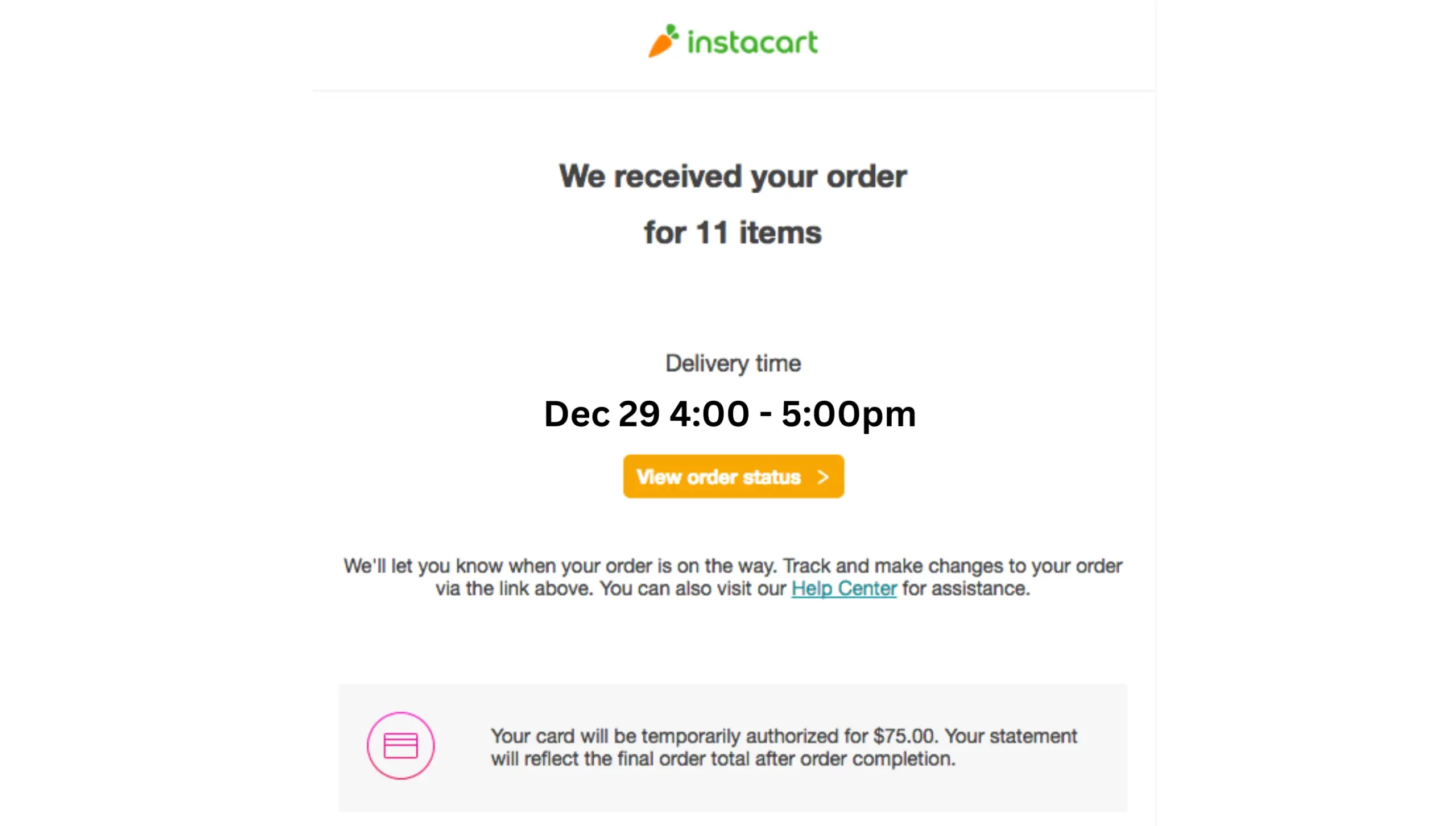1456x826 pixels.
Task: Select the orange View order status button
Action: [x=733, y=476]
